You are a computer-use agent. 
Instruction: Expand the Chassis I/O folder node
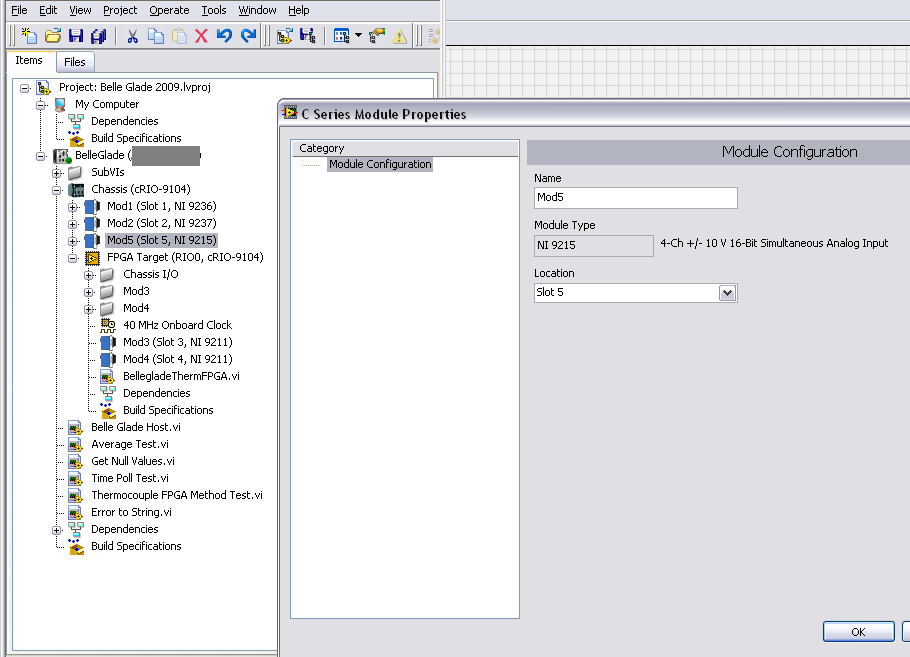[x=89, y=275]
